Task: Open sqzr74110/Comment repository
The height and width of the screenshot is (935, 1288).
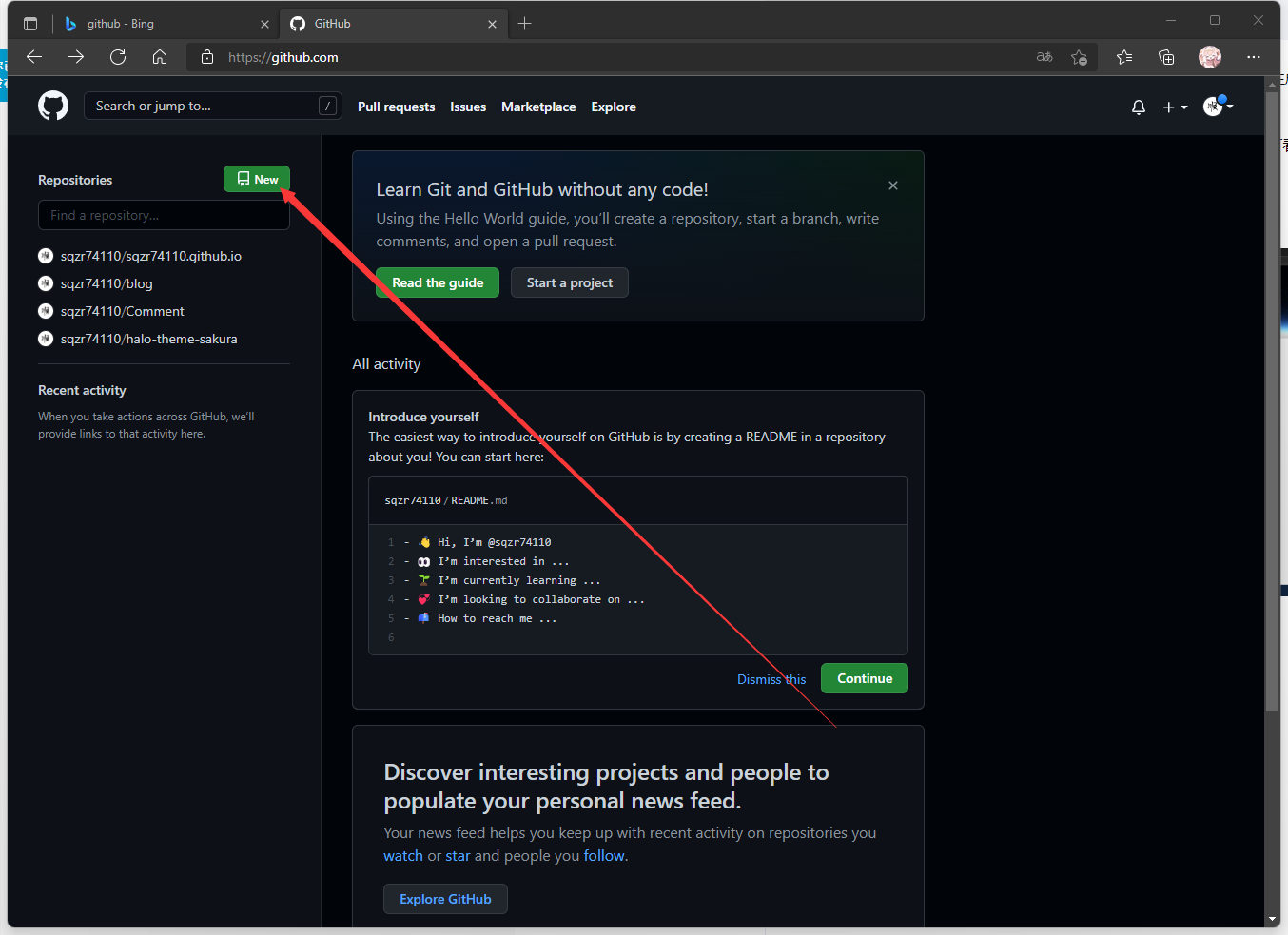Action: (x=123, y=311)
